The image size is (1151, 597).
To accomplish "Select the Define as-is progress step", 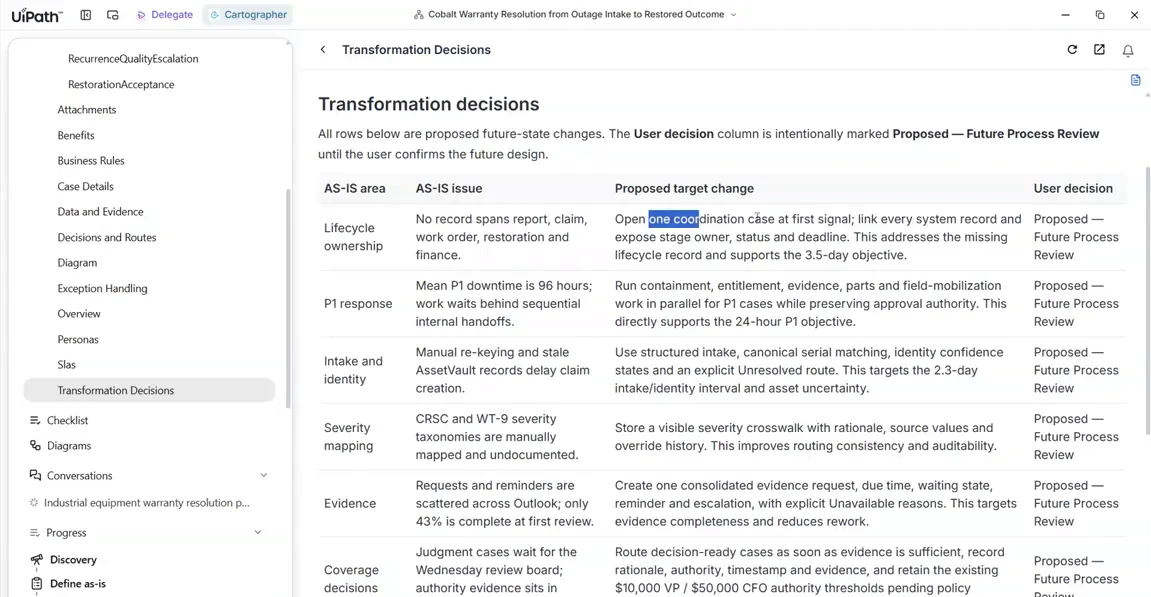I will coord(78,584).
